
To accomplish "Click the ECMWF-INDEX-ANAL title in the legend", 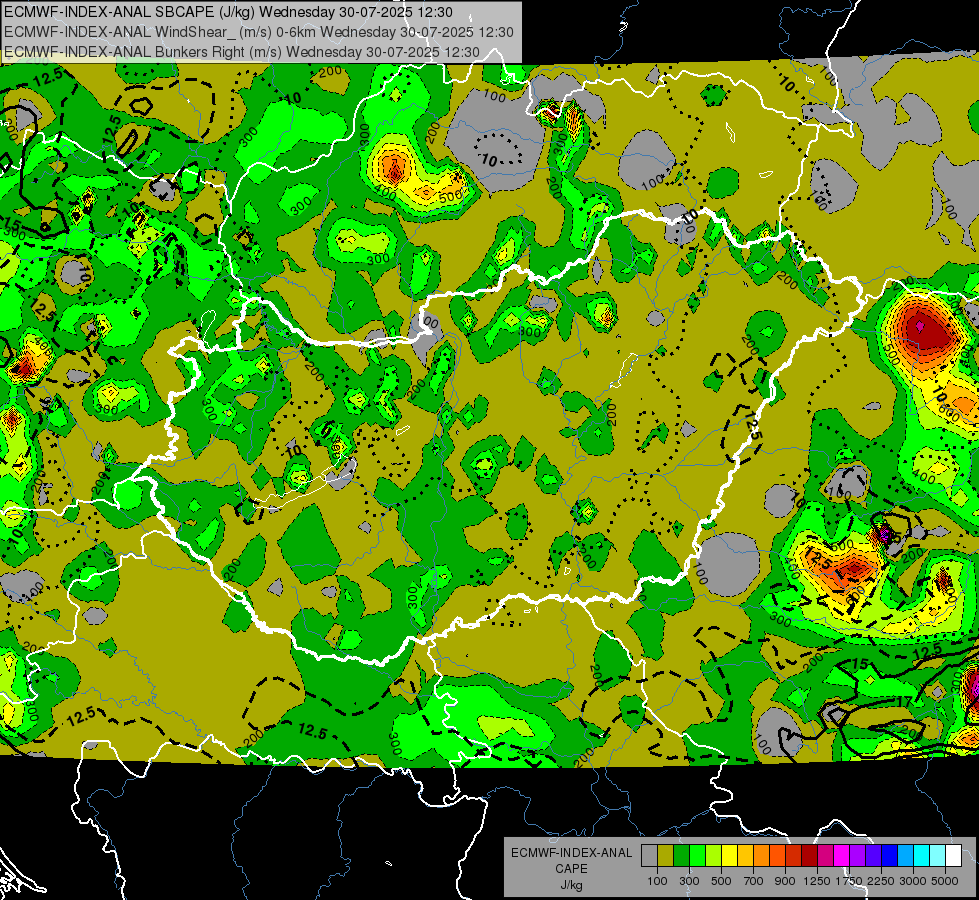I will pyautogui.click(x=572, y=853).
